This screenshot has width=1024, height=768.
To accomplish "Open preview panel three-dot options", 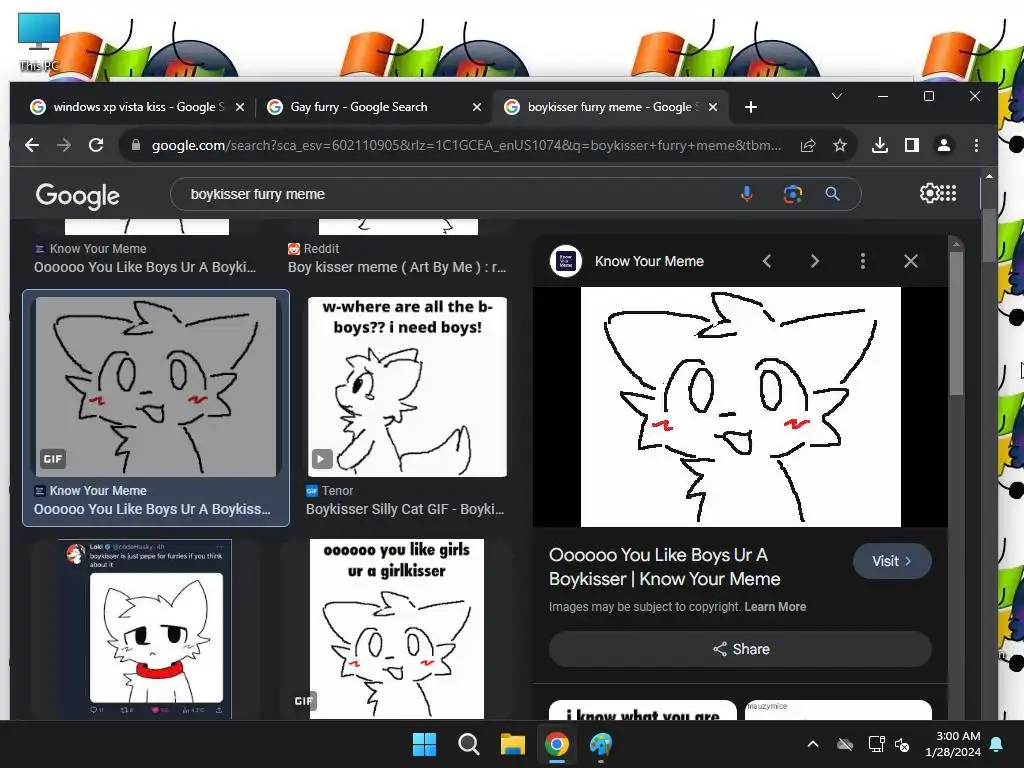I will (863, 261).
